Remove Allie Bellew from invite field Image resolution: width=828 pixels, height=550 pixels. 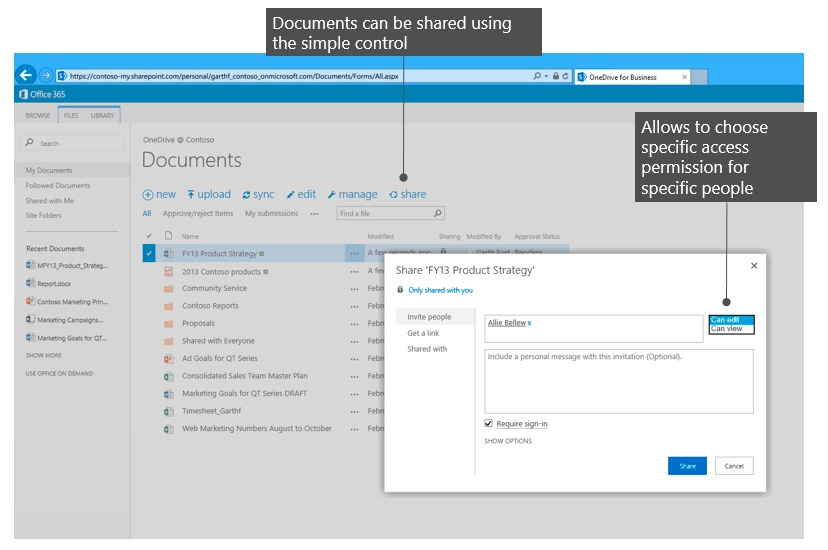click(529, 323)
